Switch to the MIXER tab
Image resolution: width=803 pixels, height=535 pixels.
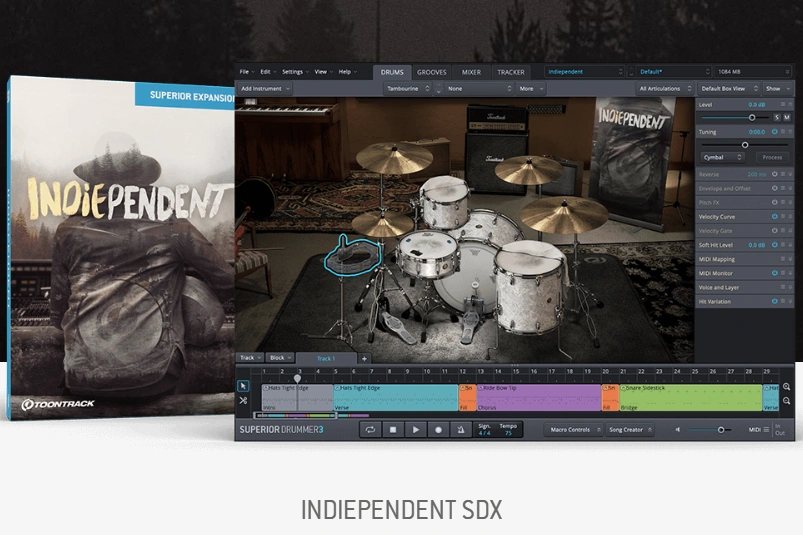click(x=471, y=72)
